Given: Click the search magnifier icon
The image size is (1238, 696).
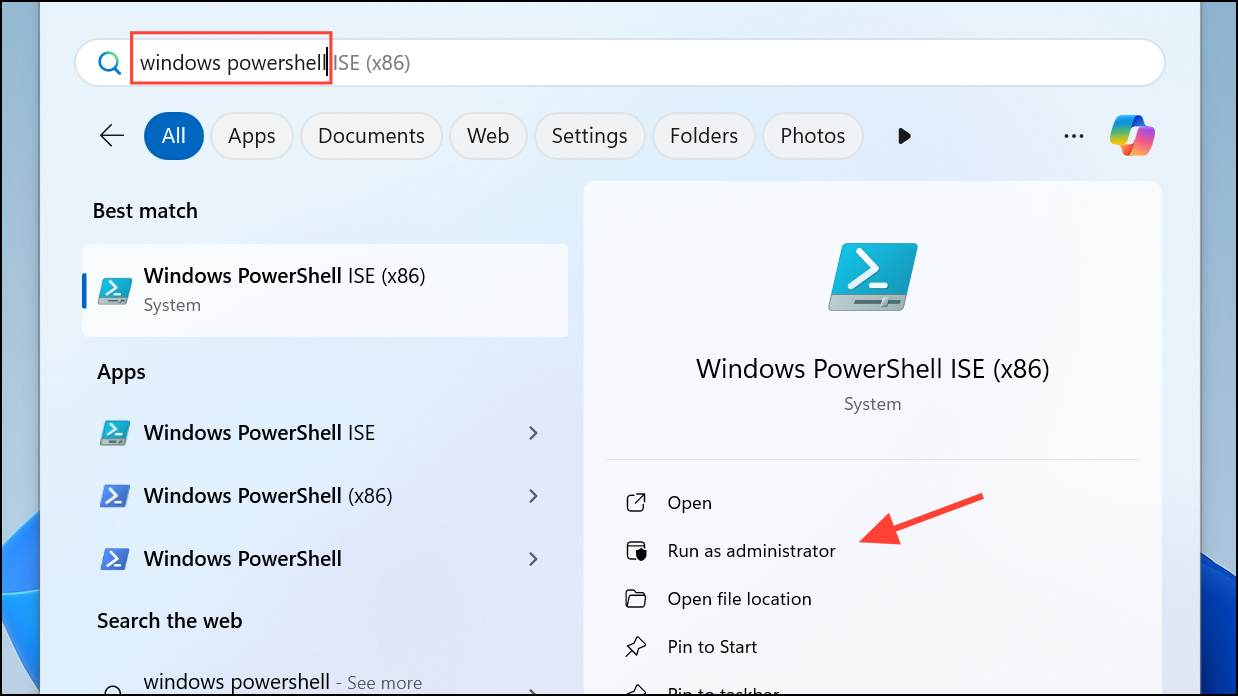Looking at the screenshot, I should (108, 63).
